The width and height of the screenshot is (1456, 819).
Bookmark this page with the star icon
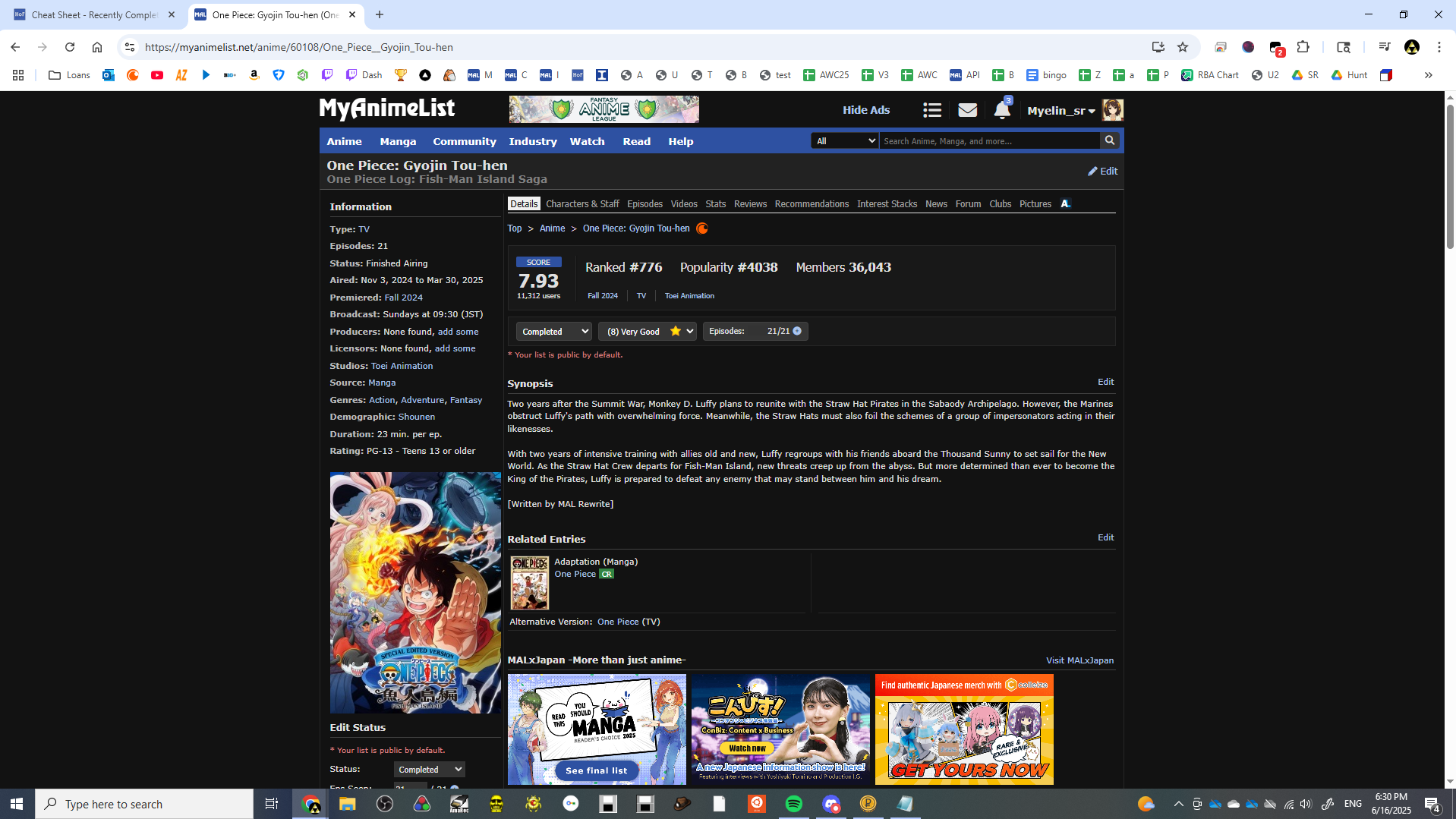[1183, 47]
